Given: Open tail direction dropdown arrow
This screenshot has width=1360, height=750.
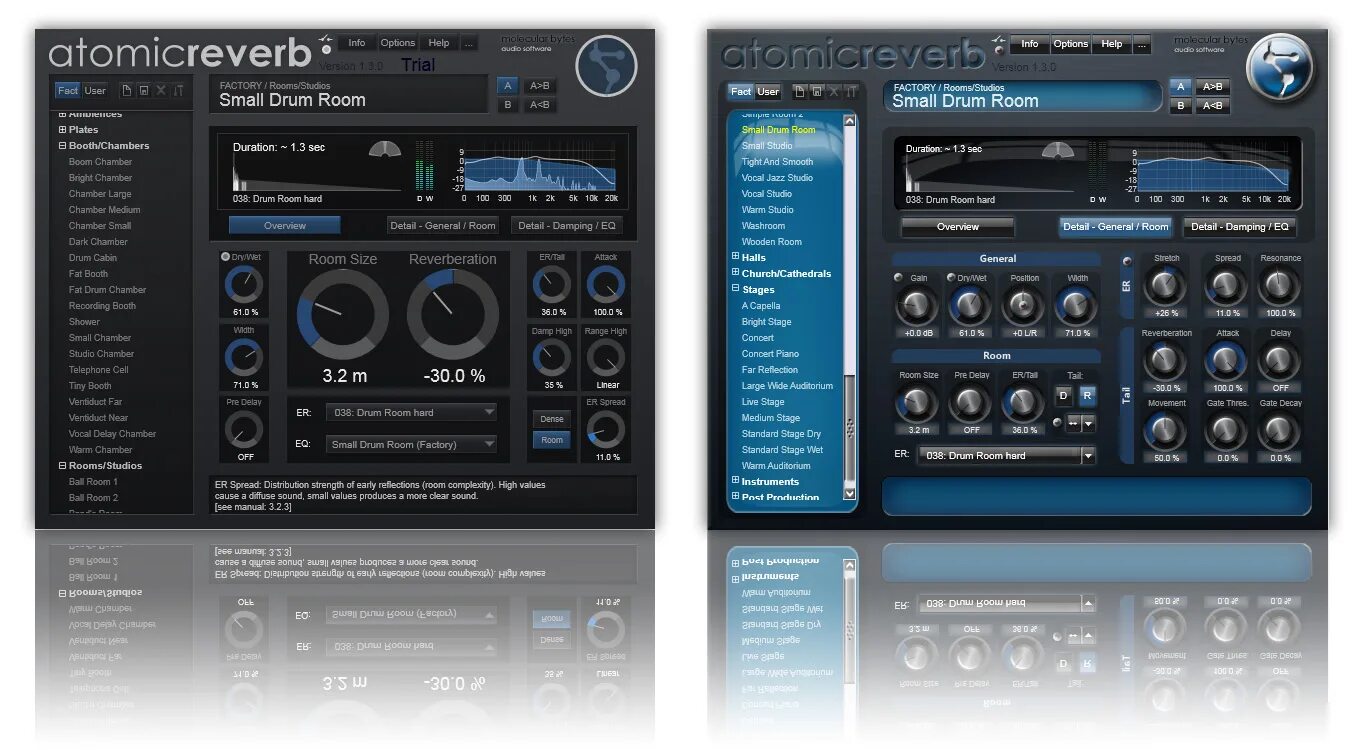Looking at the screenshot, I should click(x=1088, y=423).
